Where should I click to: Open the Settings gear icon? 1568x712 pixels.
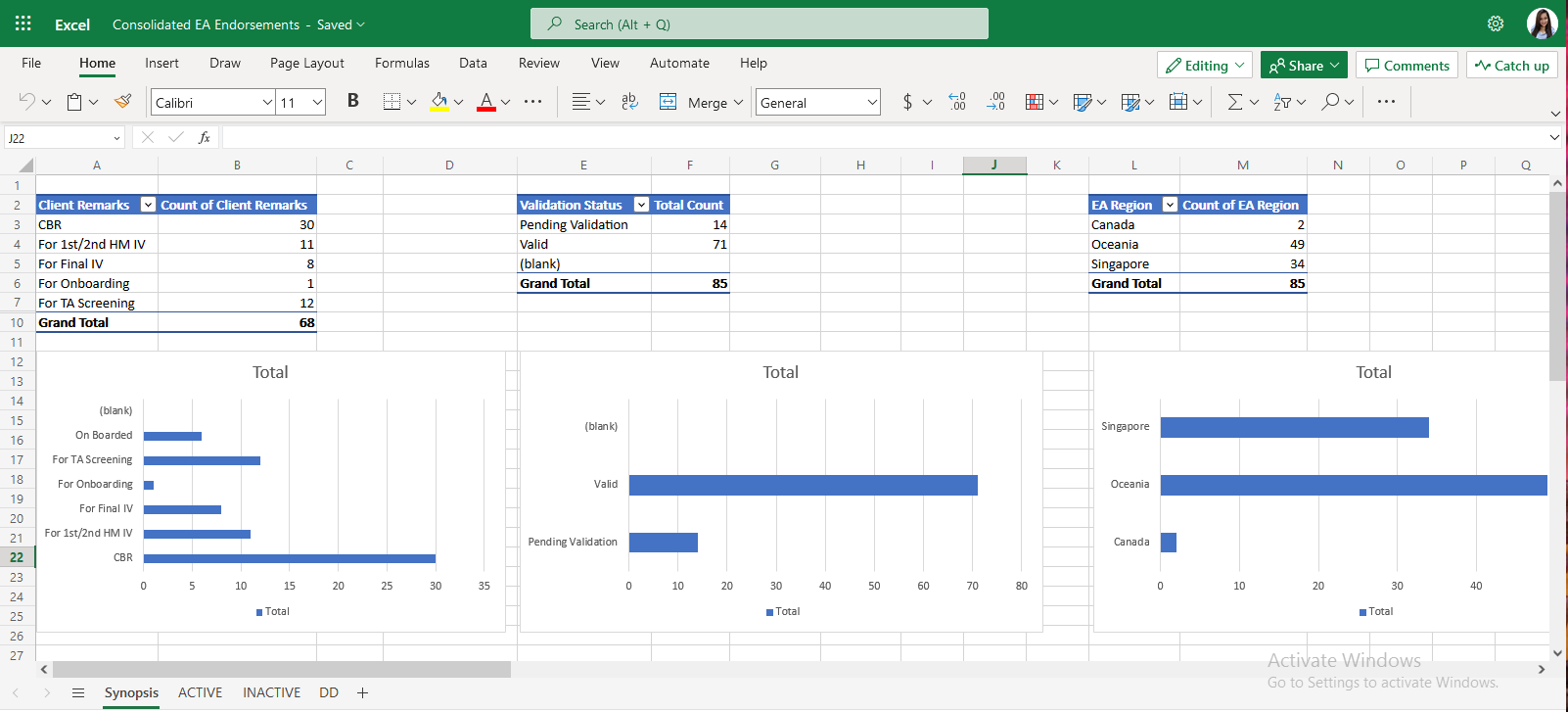pos(1495,24)
